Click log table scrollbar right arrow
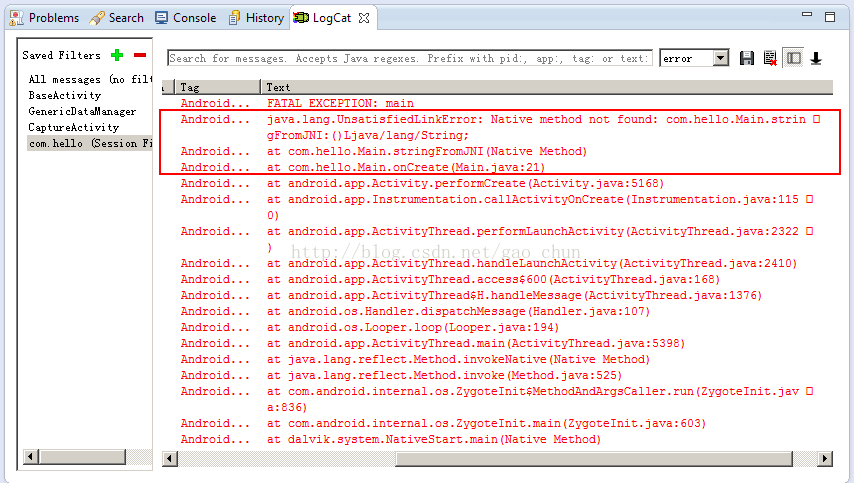854x483 pixels. (x=825, y=459)
